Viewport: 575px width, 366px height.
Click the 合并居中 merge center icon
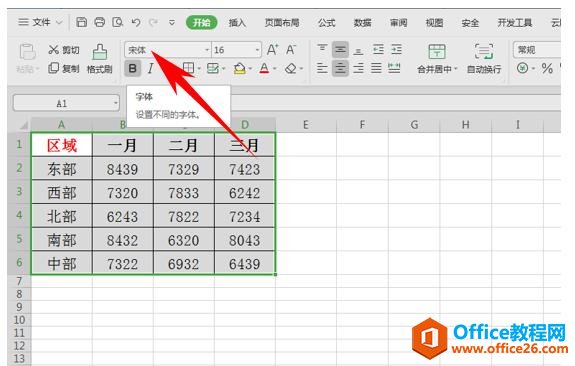tap(437, 52)
